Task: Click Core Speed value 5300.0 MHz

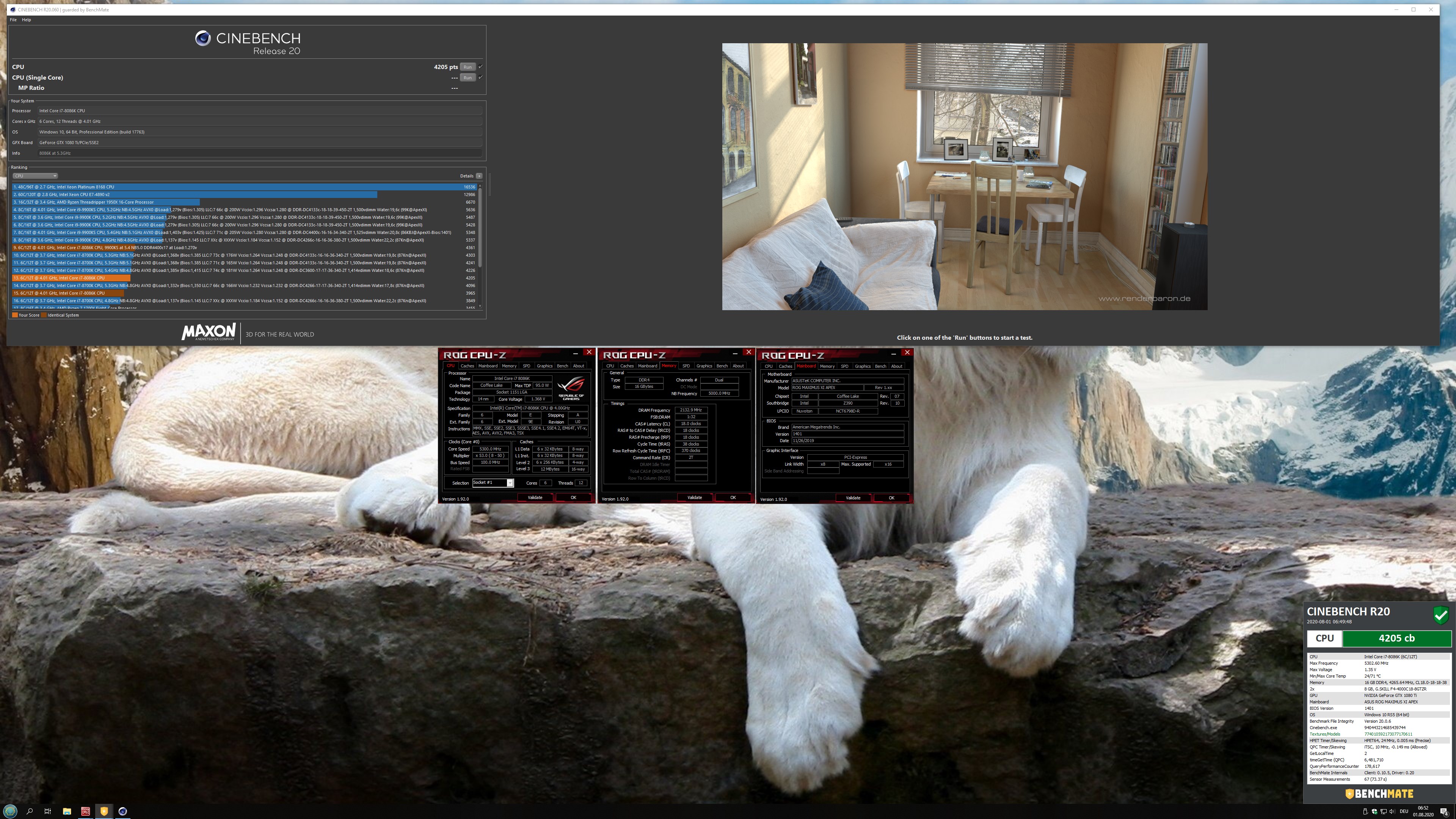Action: point(490,449)
